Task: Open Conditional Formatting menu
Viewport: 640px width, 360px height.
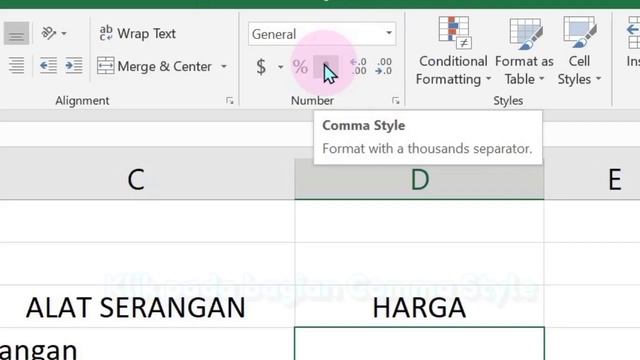Action: 453,51
